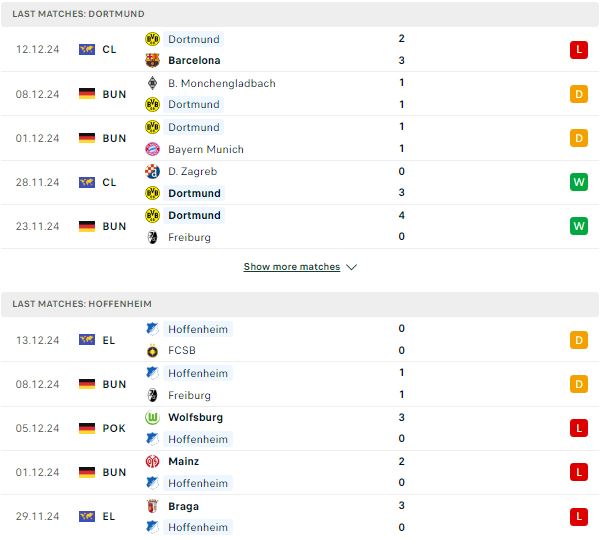Click green W badge for Freiburg match
Image resolution: width=609 pixels, height=539 pixels.
coord(579,226)
